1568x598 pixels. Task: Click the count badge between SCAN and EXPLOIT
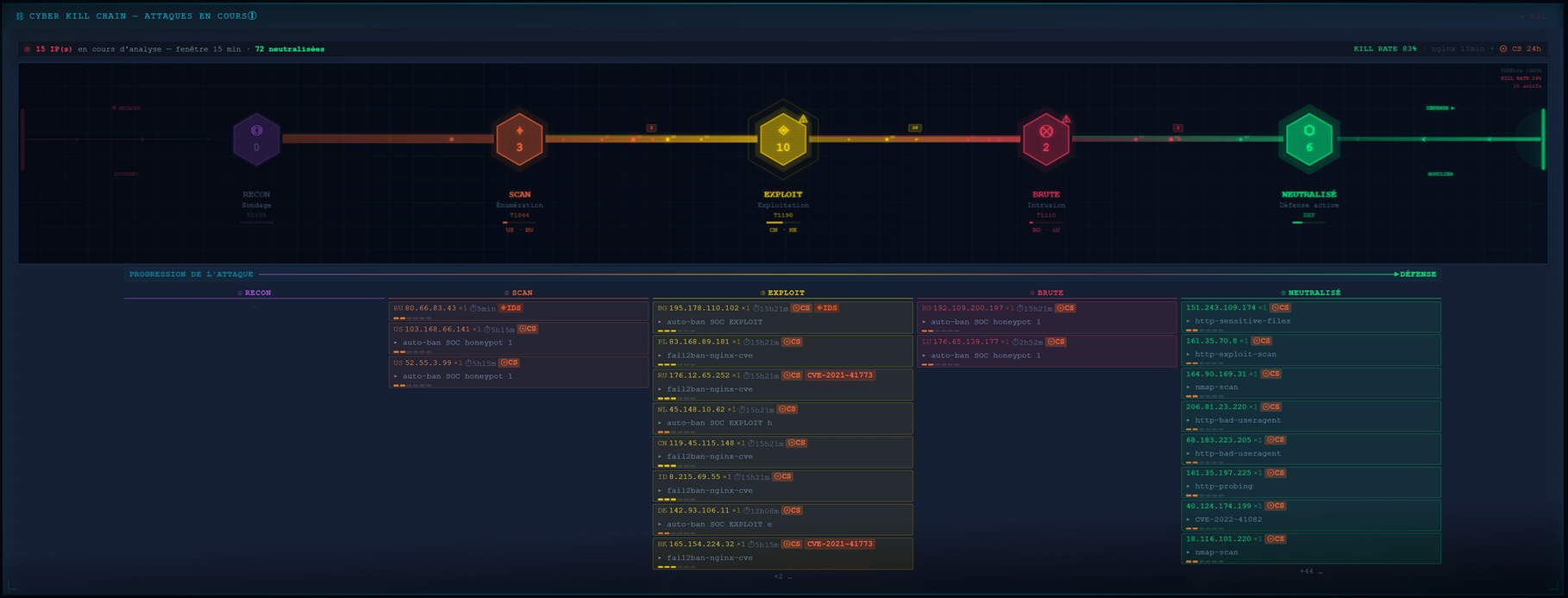651,128
